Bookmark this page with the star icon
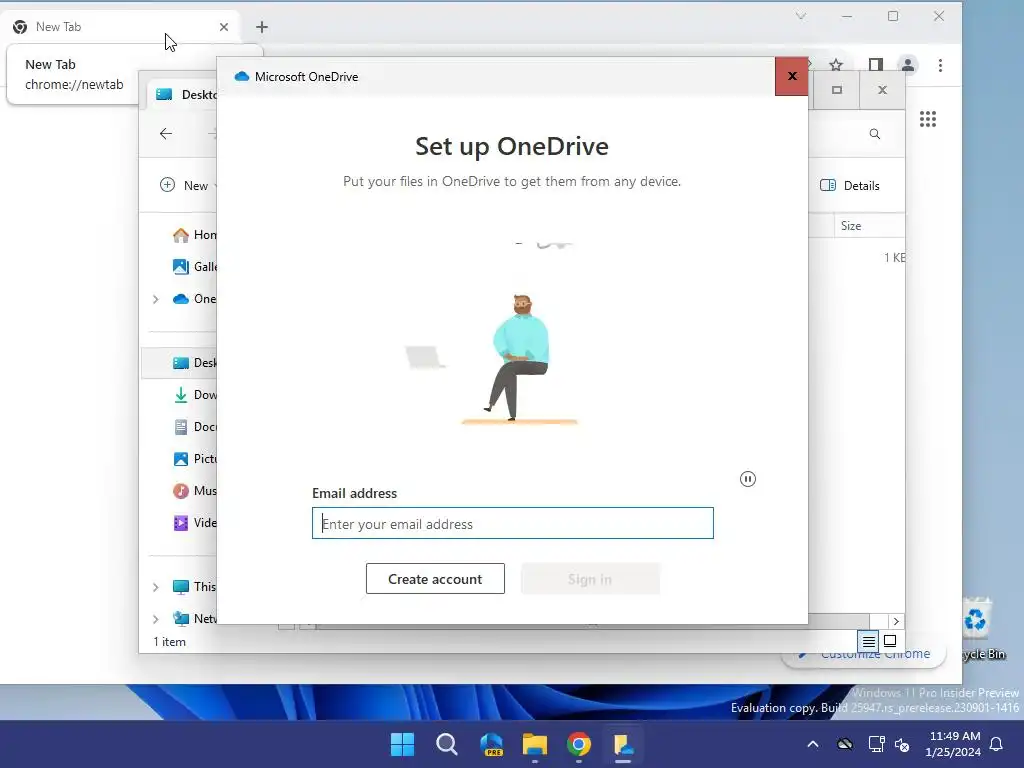1024x768 pixels. coord(835,65)
